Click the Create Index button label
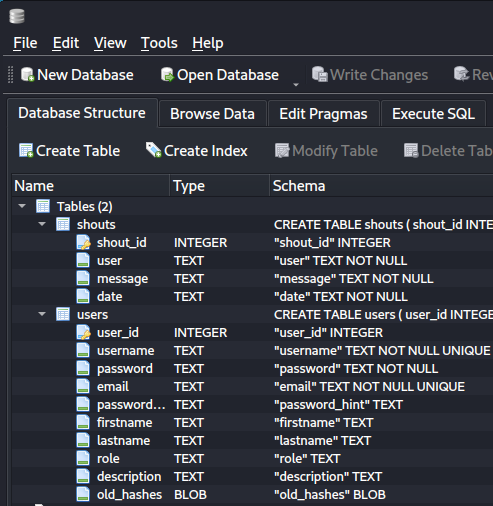The image size is (493, 506). point(206,151)
